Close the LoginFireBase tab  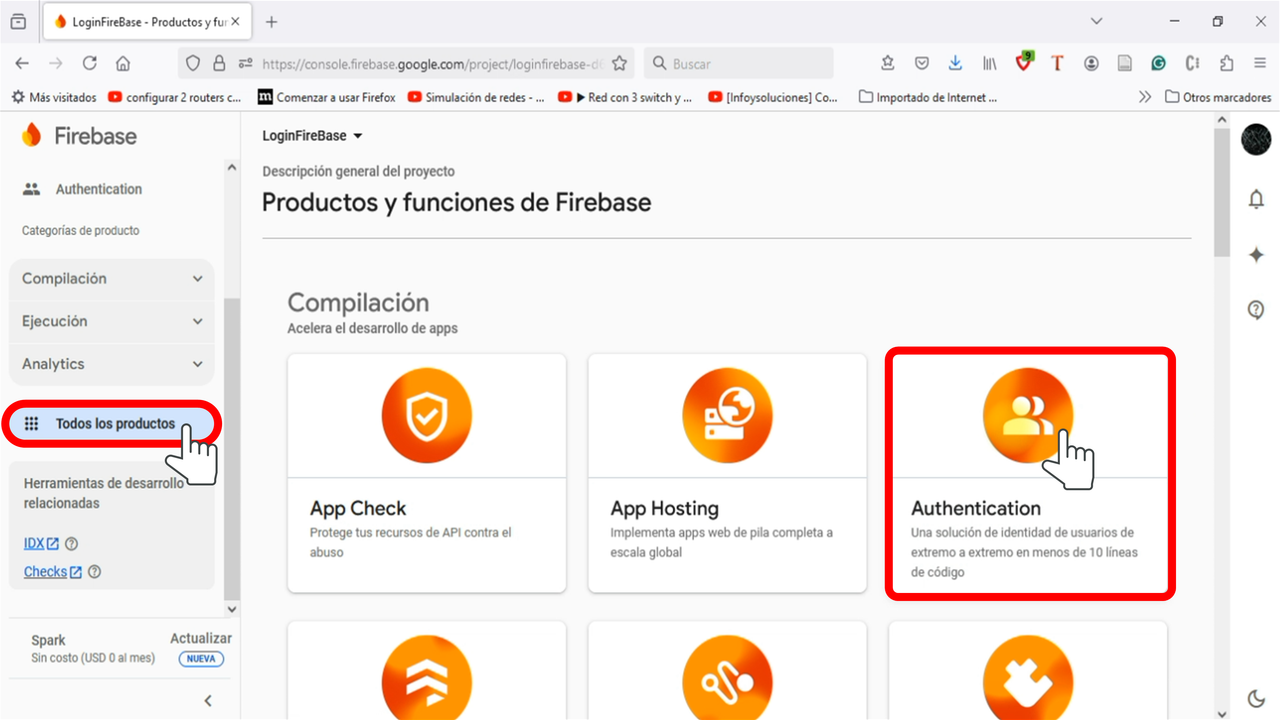click(x=235, y=22)
